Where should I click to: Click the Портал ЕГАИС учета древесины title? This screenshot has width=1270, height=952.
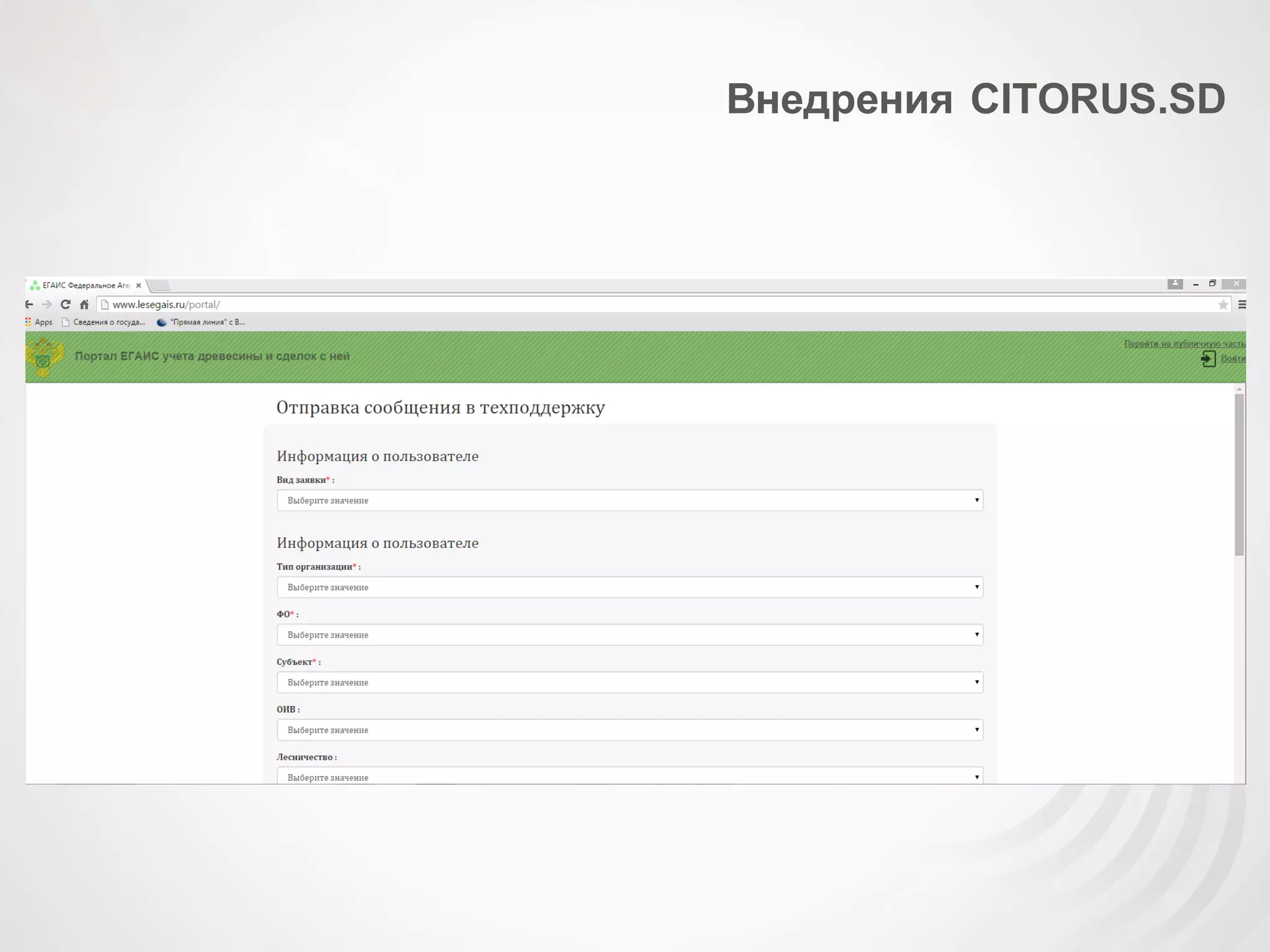coord(212,356)
